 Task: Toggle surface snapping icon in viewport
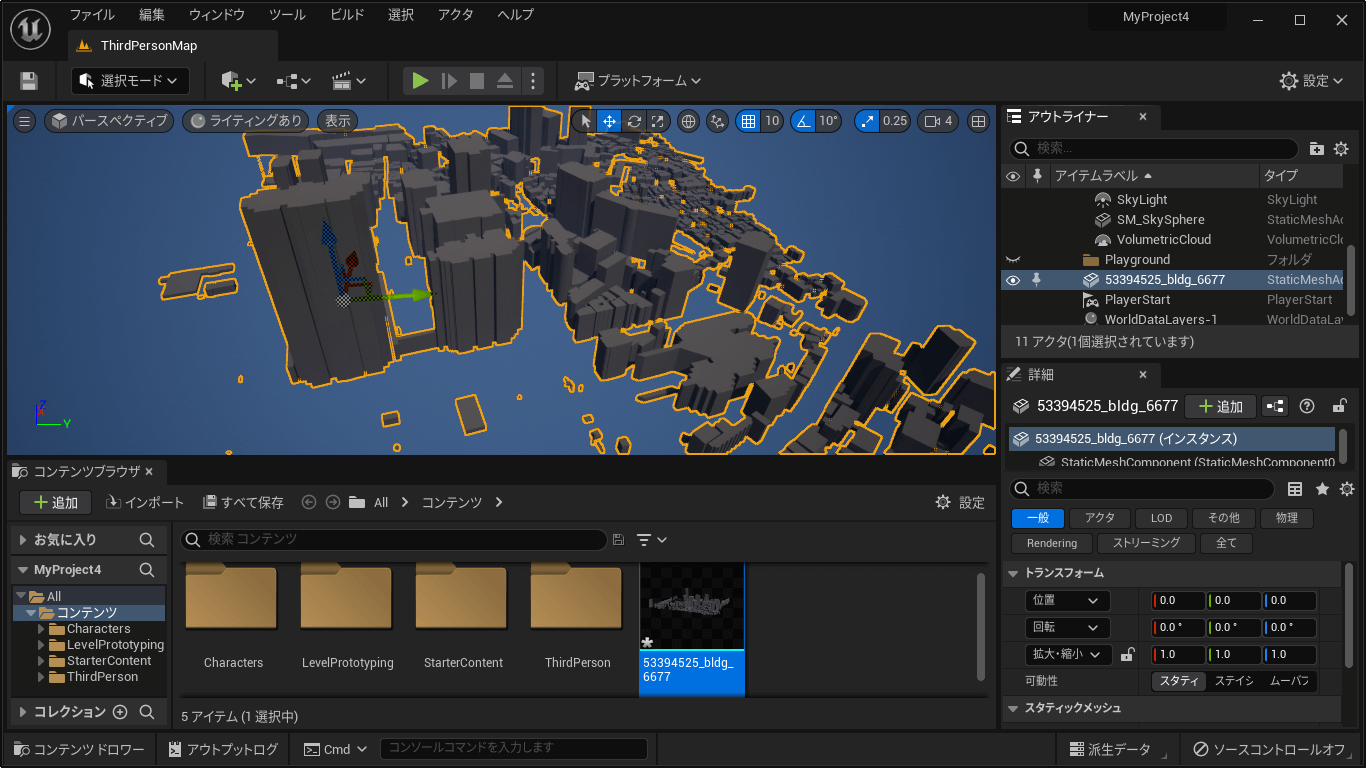[x=717, y=121]
